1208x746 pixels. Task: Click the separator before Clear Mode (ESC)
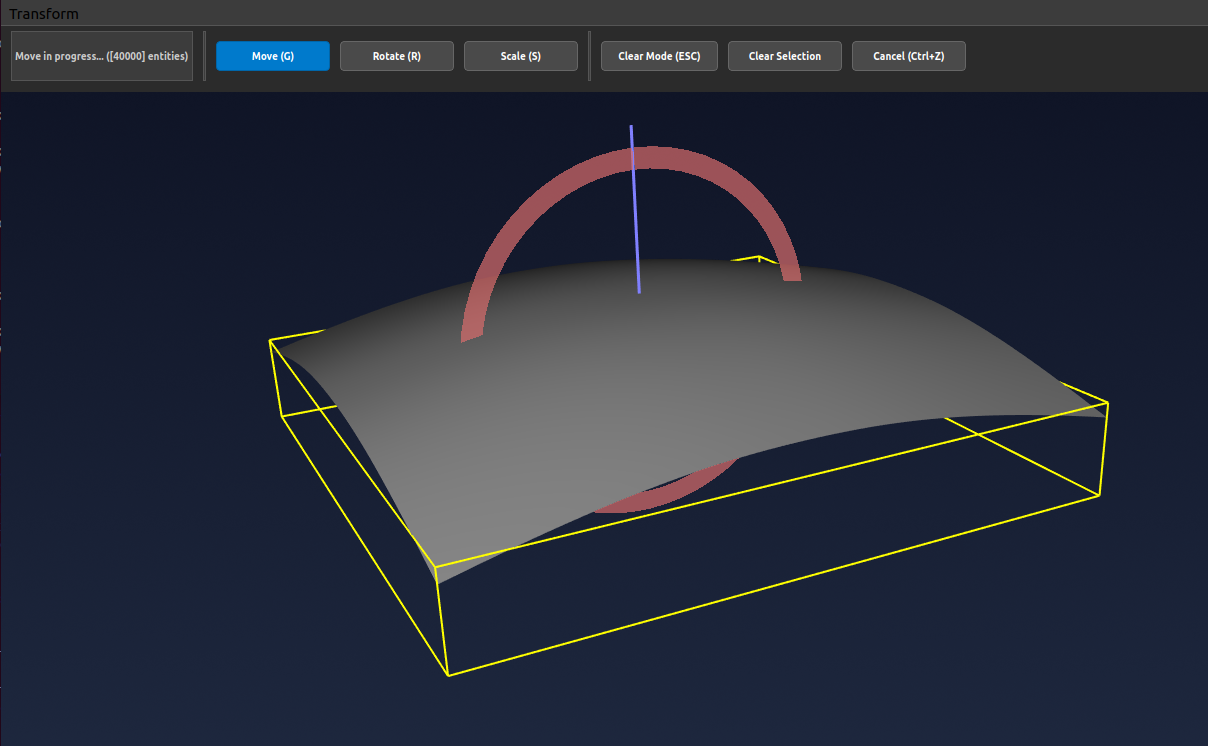pyautogui.click(x=589, y=56)
